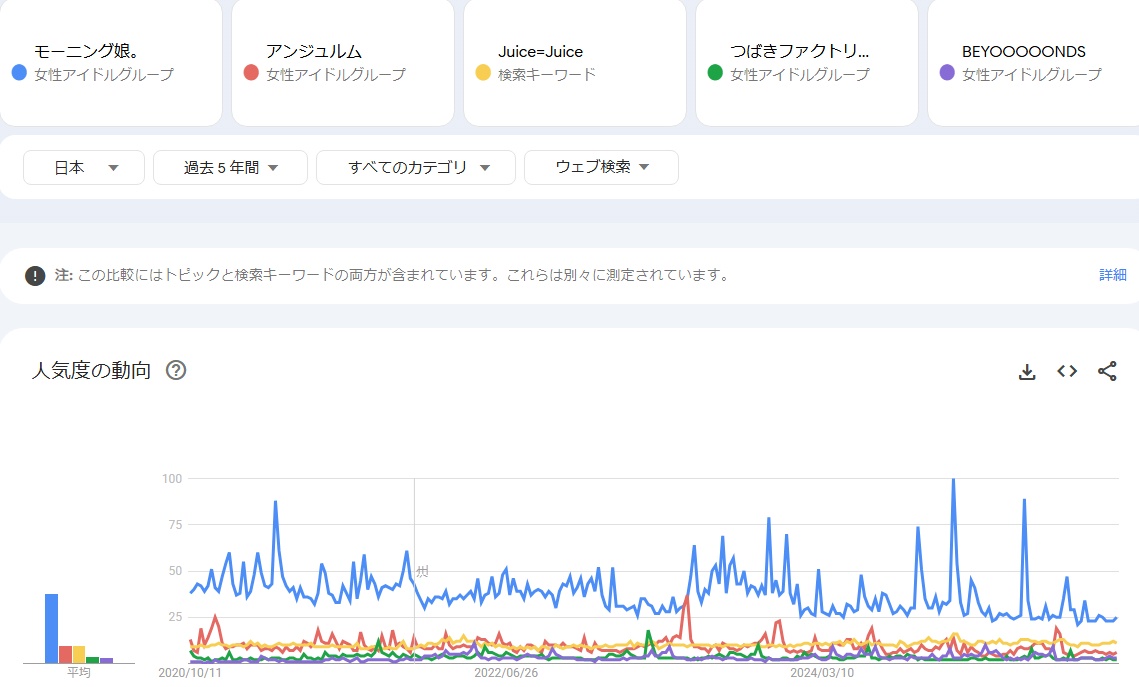This screenshot has width=1139, height=687.
Task: Download the interest over time CSV
Action: click(x=1026, y=372)
